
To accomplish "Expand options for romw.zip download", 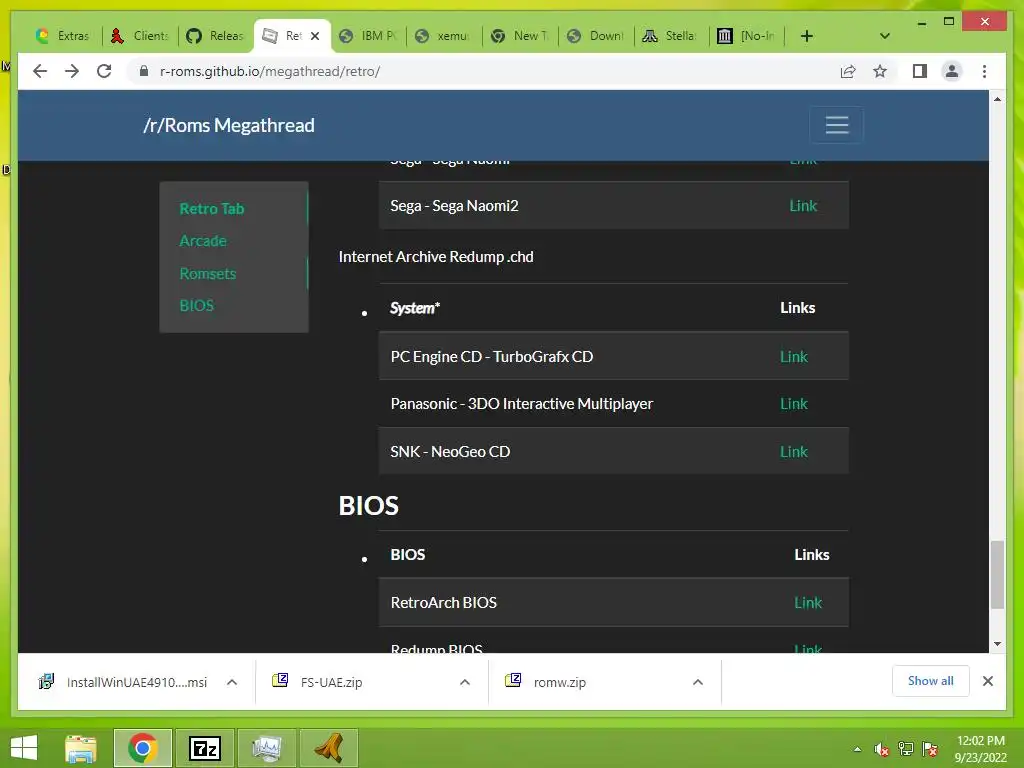I will (x=697, y=682).
